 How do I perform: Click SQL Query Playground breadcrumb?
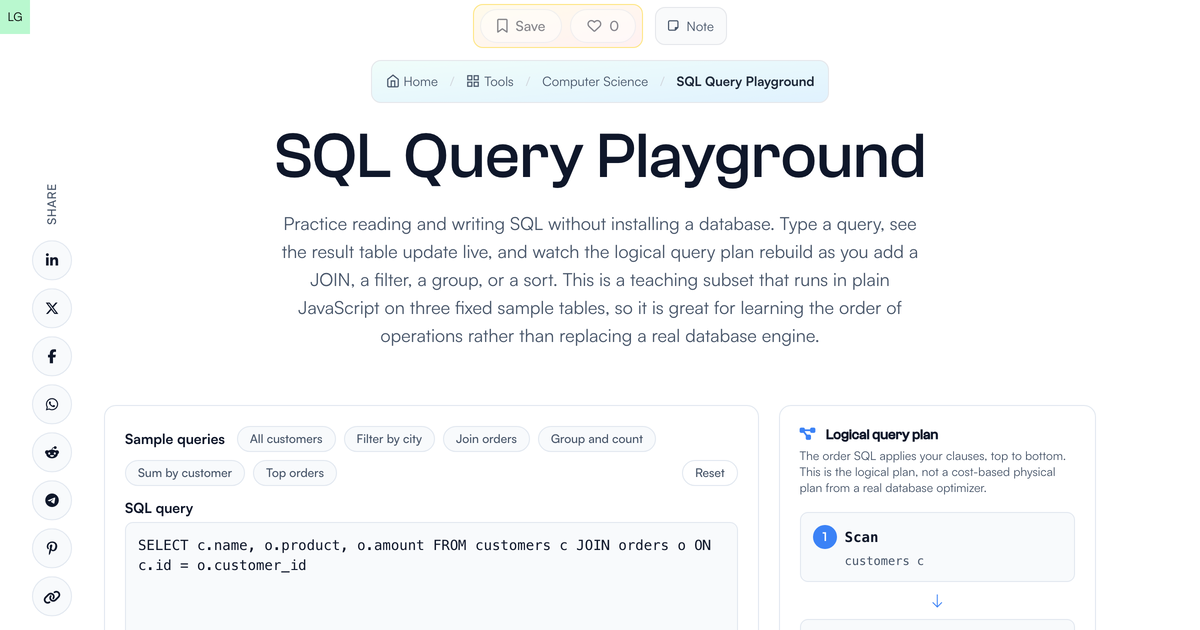(x=745, y=82)
